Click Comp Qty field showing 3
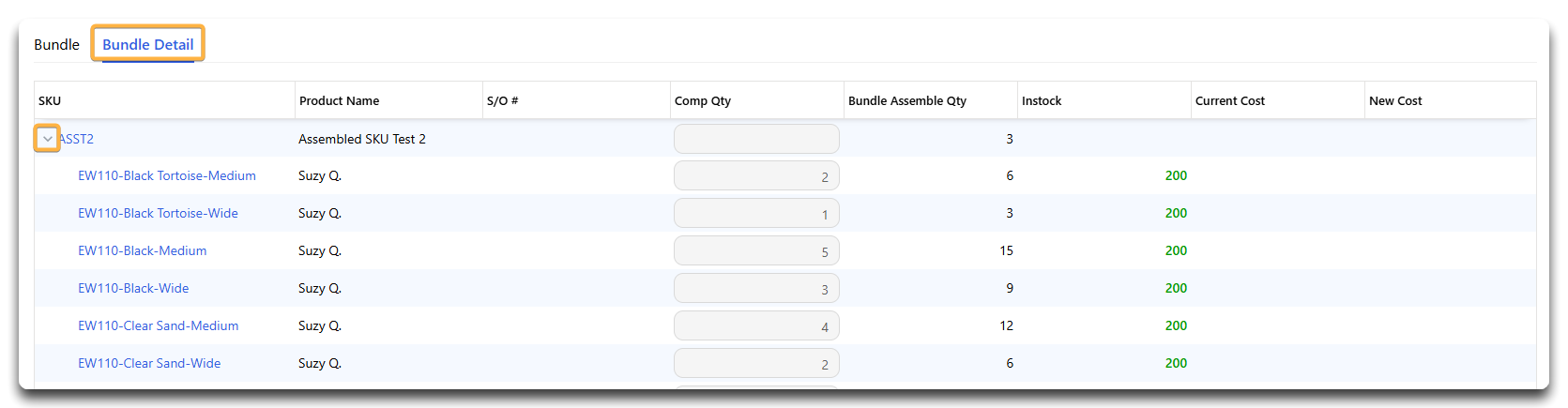The width and height of the screenshot is (1568, 408). (x=756, y=289)
